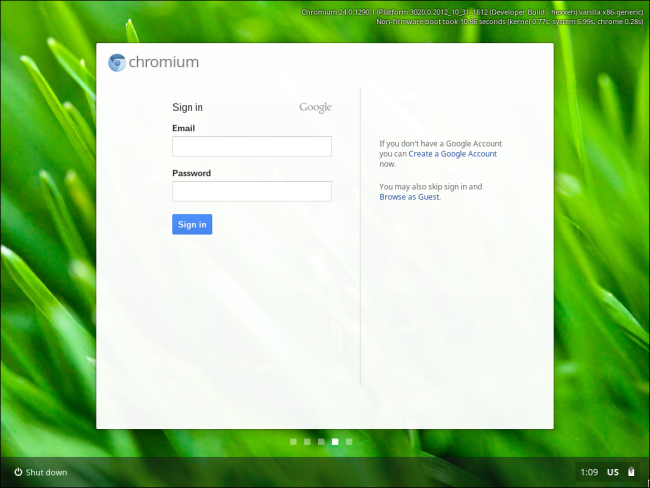
Task: Click the Non-firmware boot time text
Action: [x=510, y=22]
